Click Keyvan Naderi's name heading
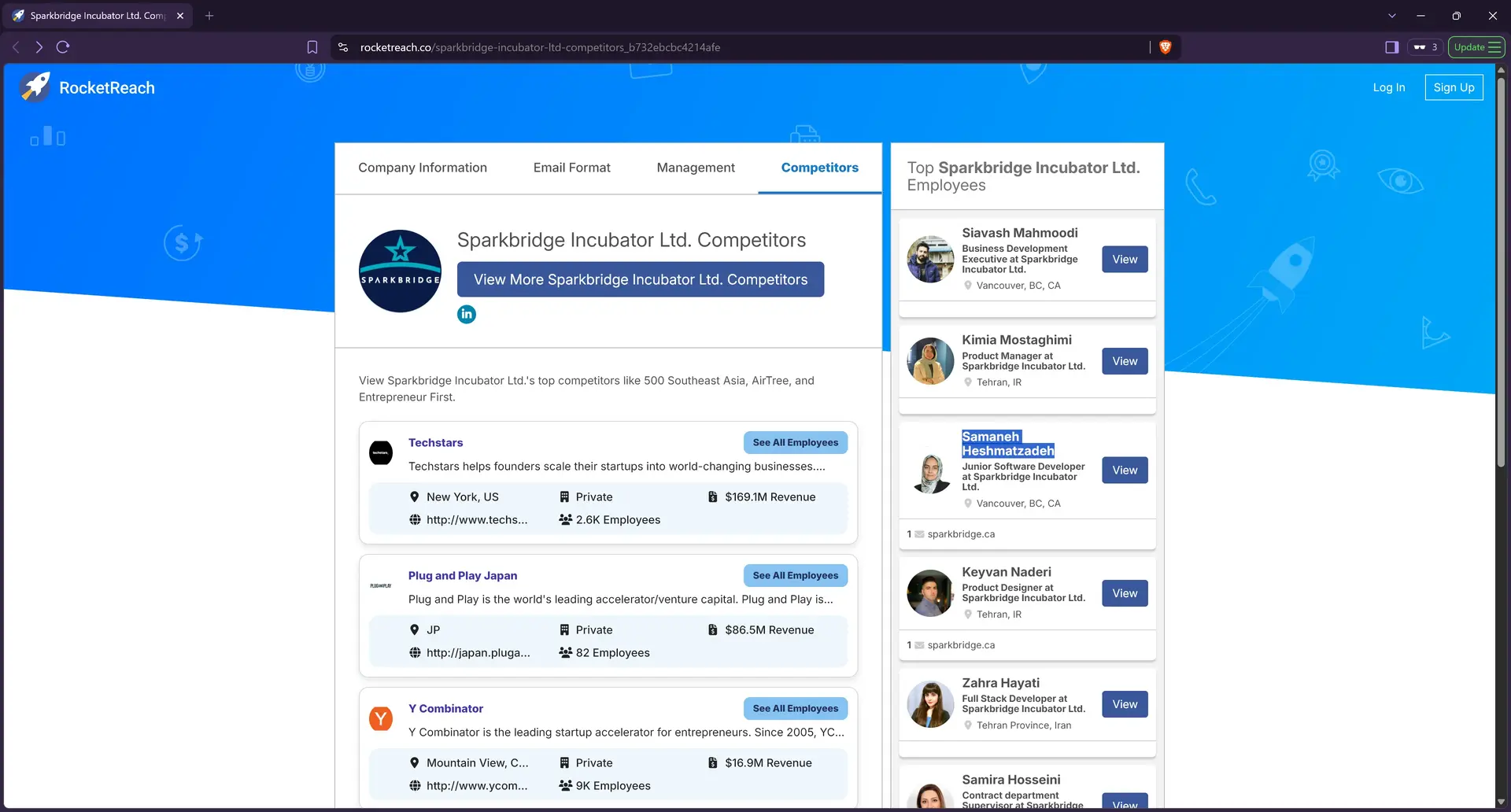 click(1006, 572)
